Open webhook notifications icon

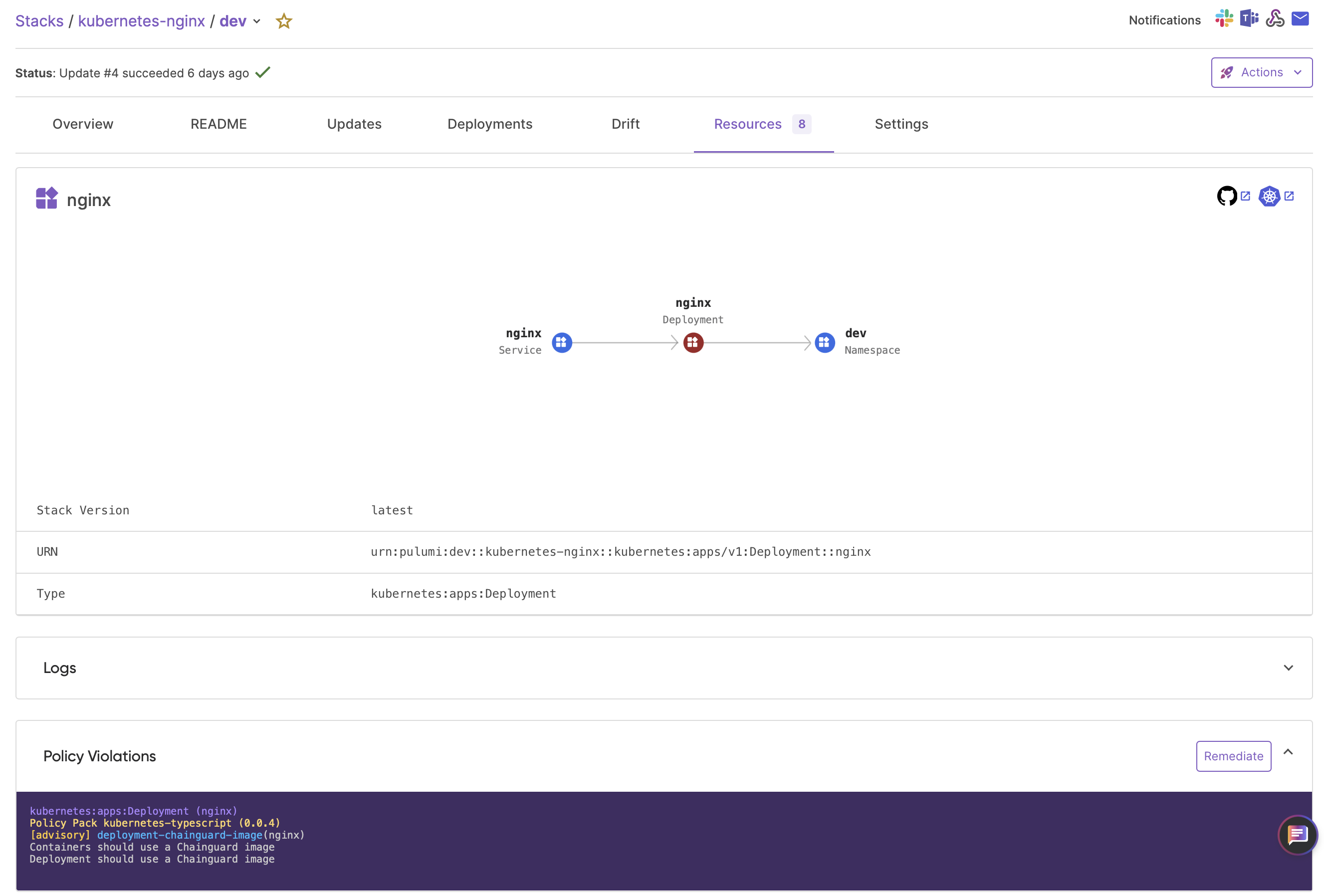(1275, 19)
